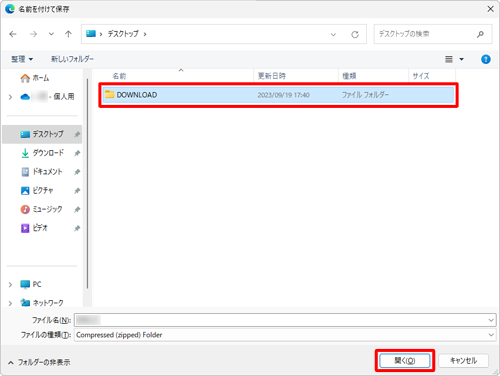Open the address bar history dropdown
The height and width of the screenshot is (376, 500).
[333, 34]
